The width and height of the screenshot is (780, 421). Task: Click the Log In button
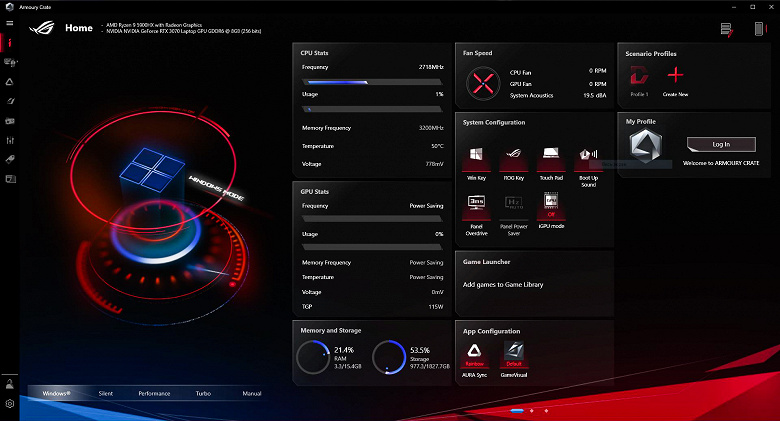(x=720, y=144)
